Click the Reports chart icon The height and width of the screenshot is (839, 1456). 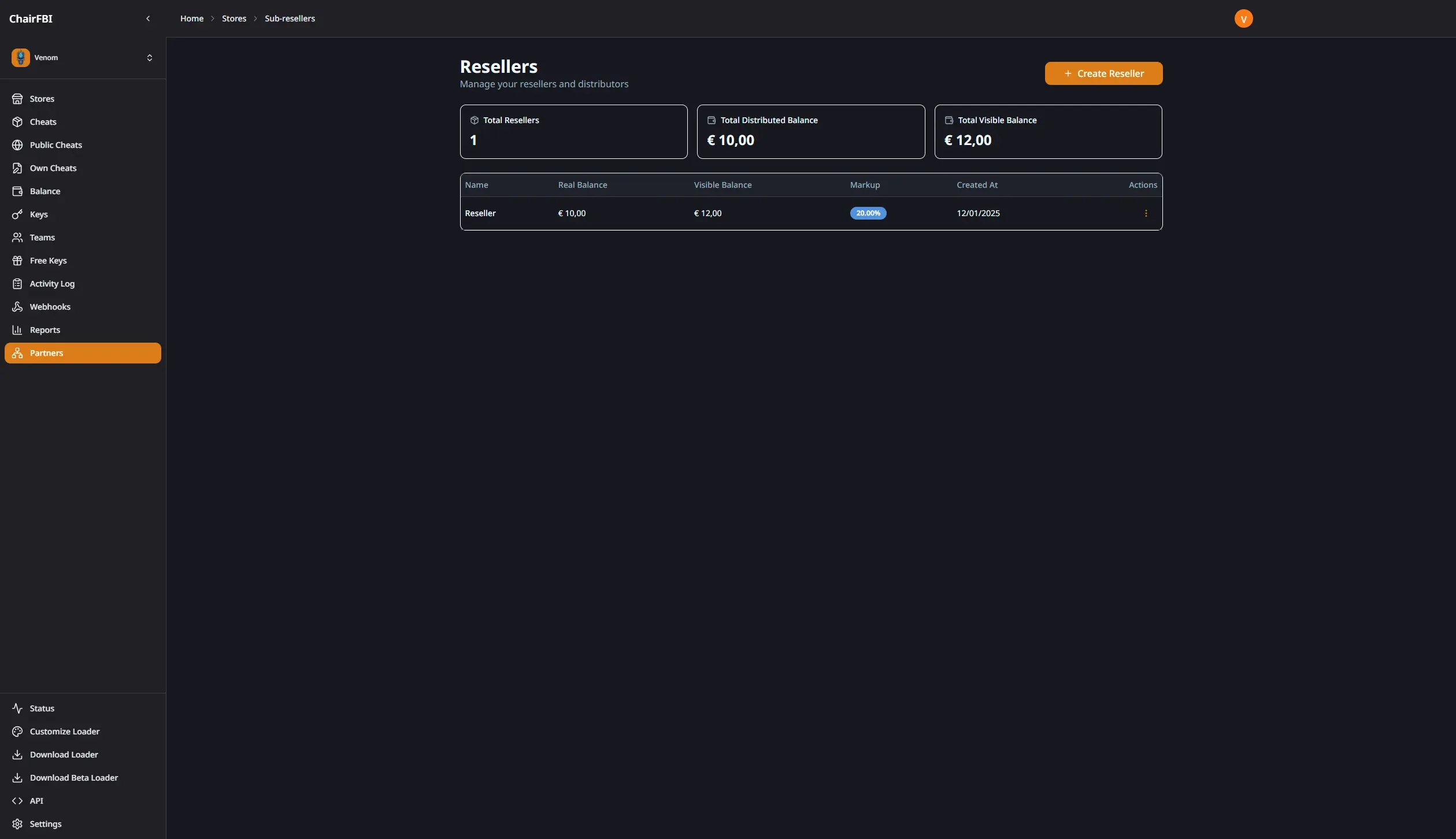click(x=18, y=329)
